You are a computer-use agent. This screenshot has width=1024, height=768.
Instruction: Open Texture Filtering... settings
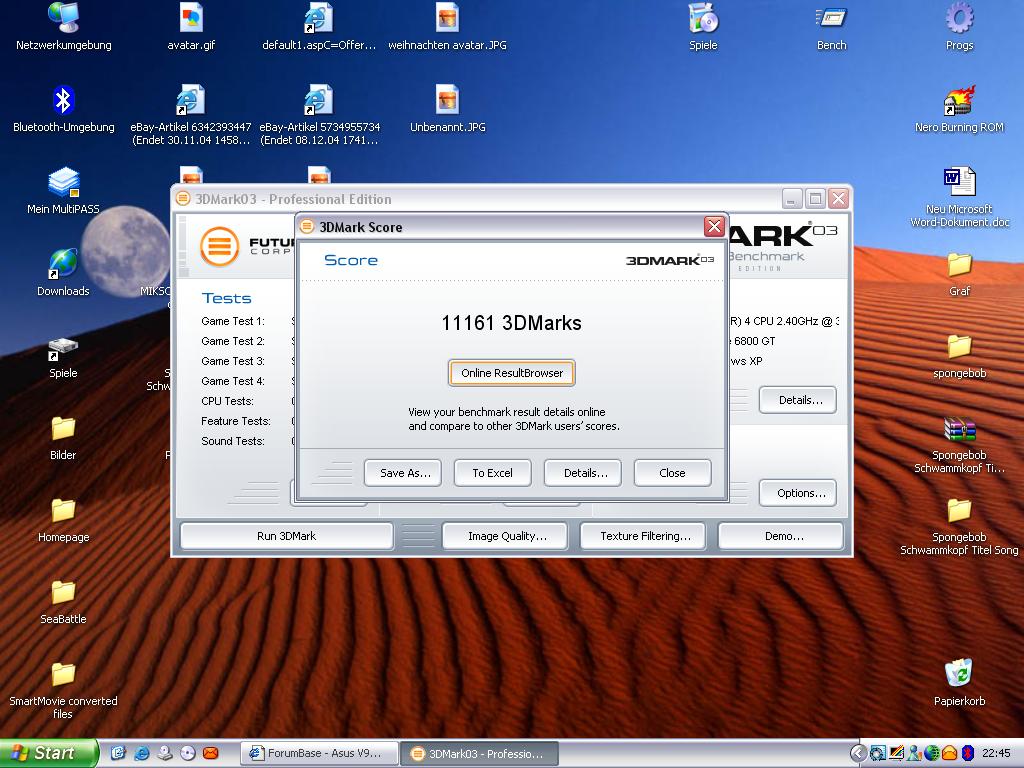[x=643, y=536]
